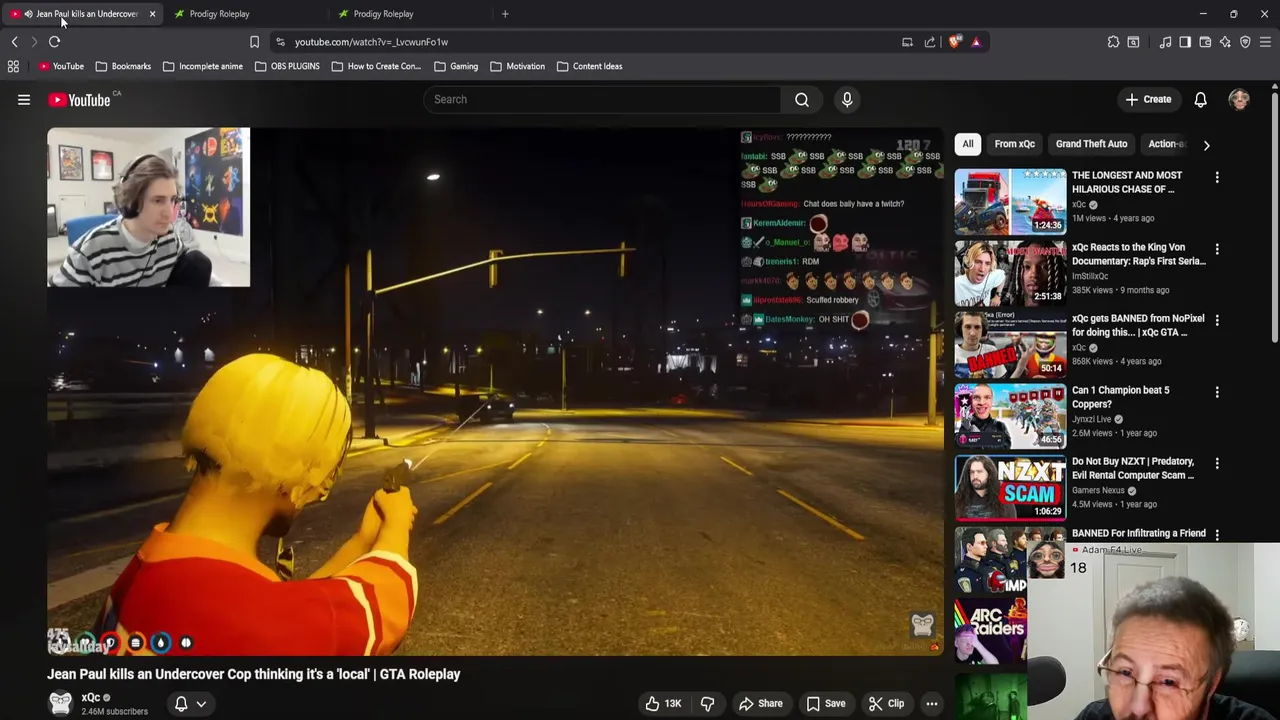Click the magnifier search button
The image size is (1280, 720).
[802, 99]
